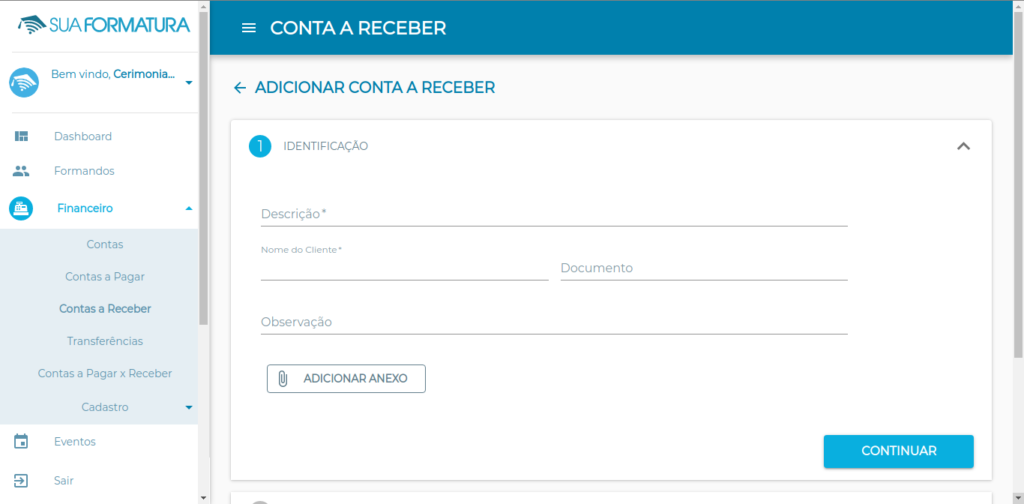Open Contas a Pagar submenu item
1024x504 pixels.
[x=105, y=277]
